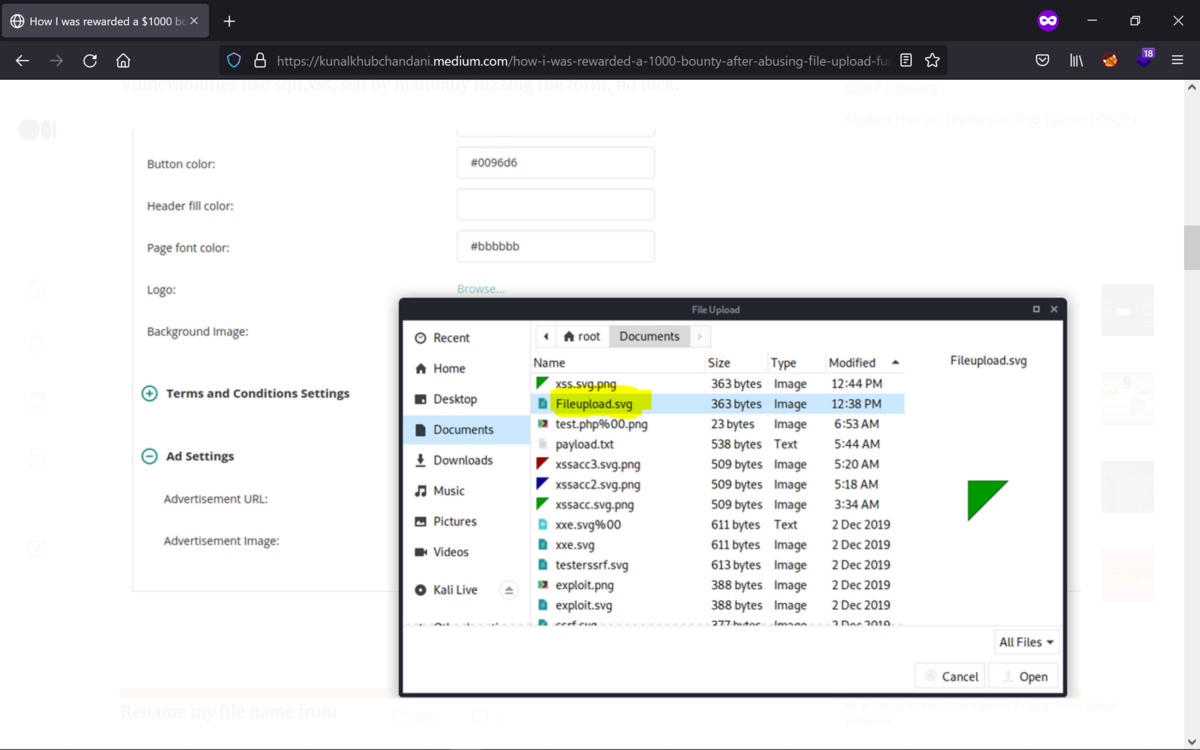Viewport: 1200px width, 750px height.
Task: Toggle sort order arrow on Modified column
Action: click(x=895, y=363)
